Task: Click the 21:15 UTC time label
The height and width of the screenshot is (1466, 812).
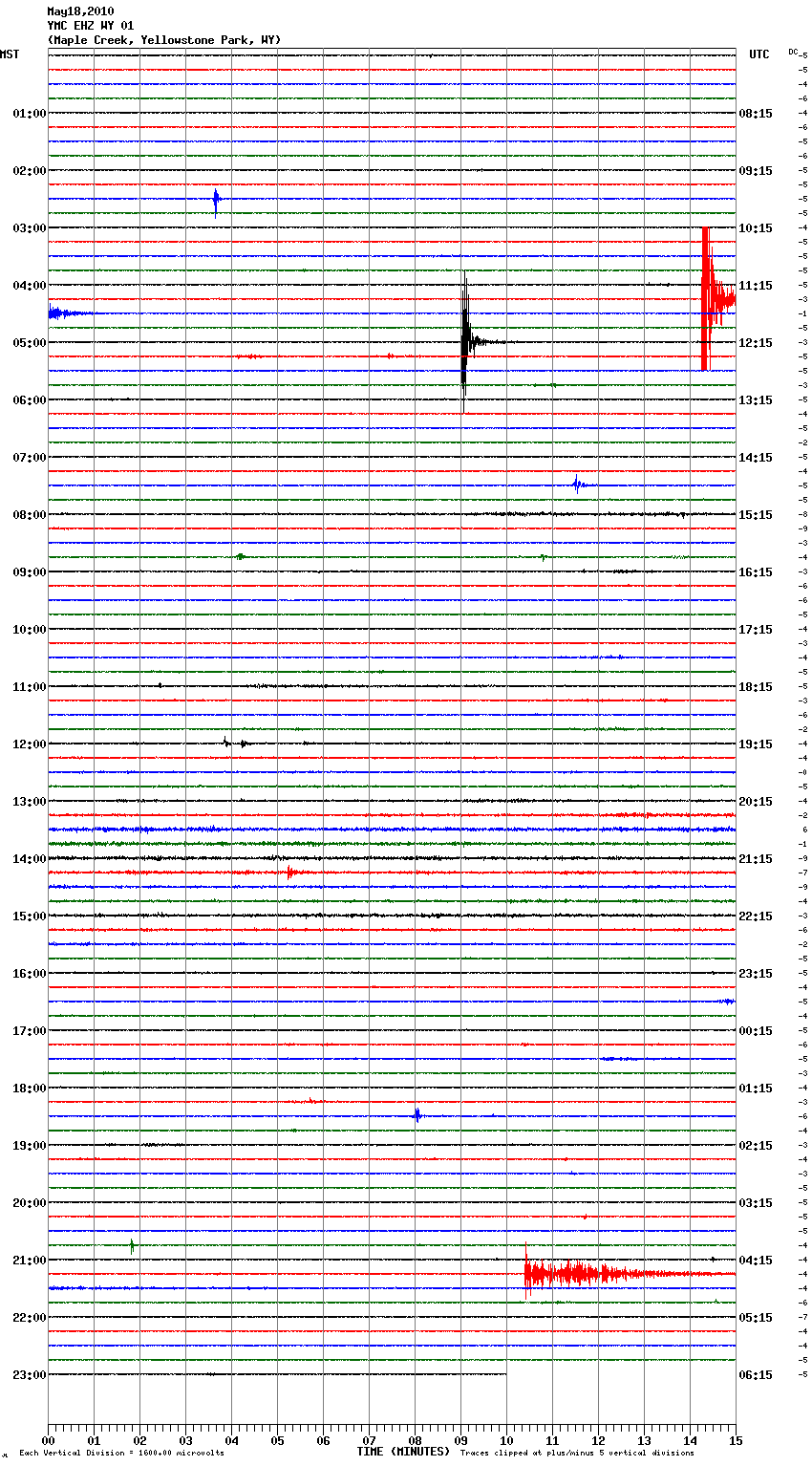Action: (756, 859)
